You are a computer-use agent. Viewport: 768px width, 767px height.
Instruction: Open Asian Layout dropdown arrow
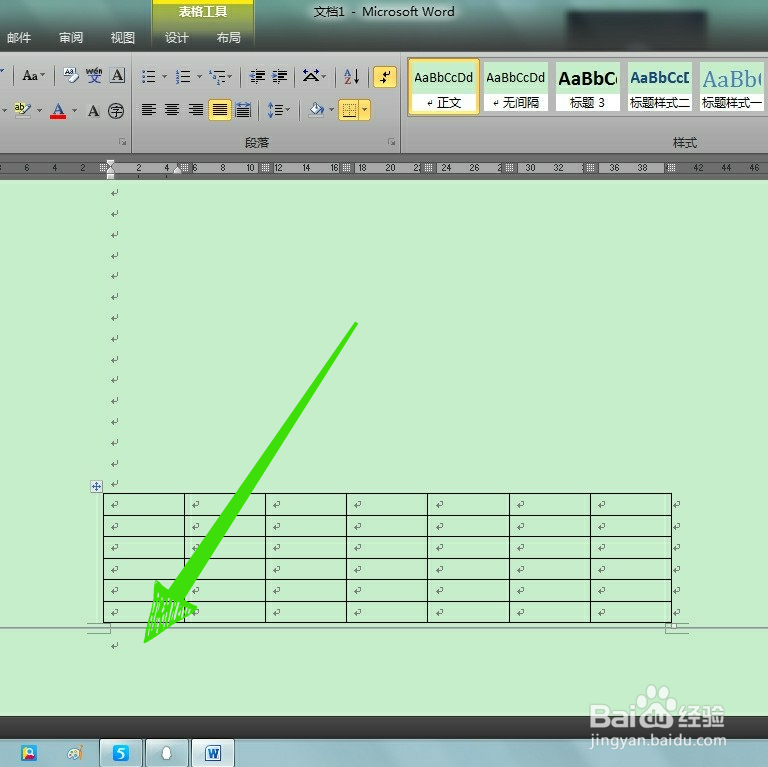coord(324,76)
